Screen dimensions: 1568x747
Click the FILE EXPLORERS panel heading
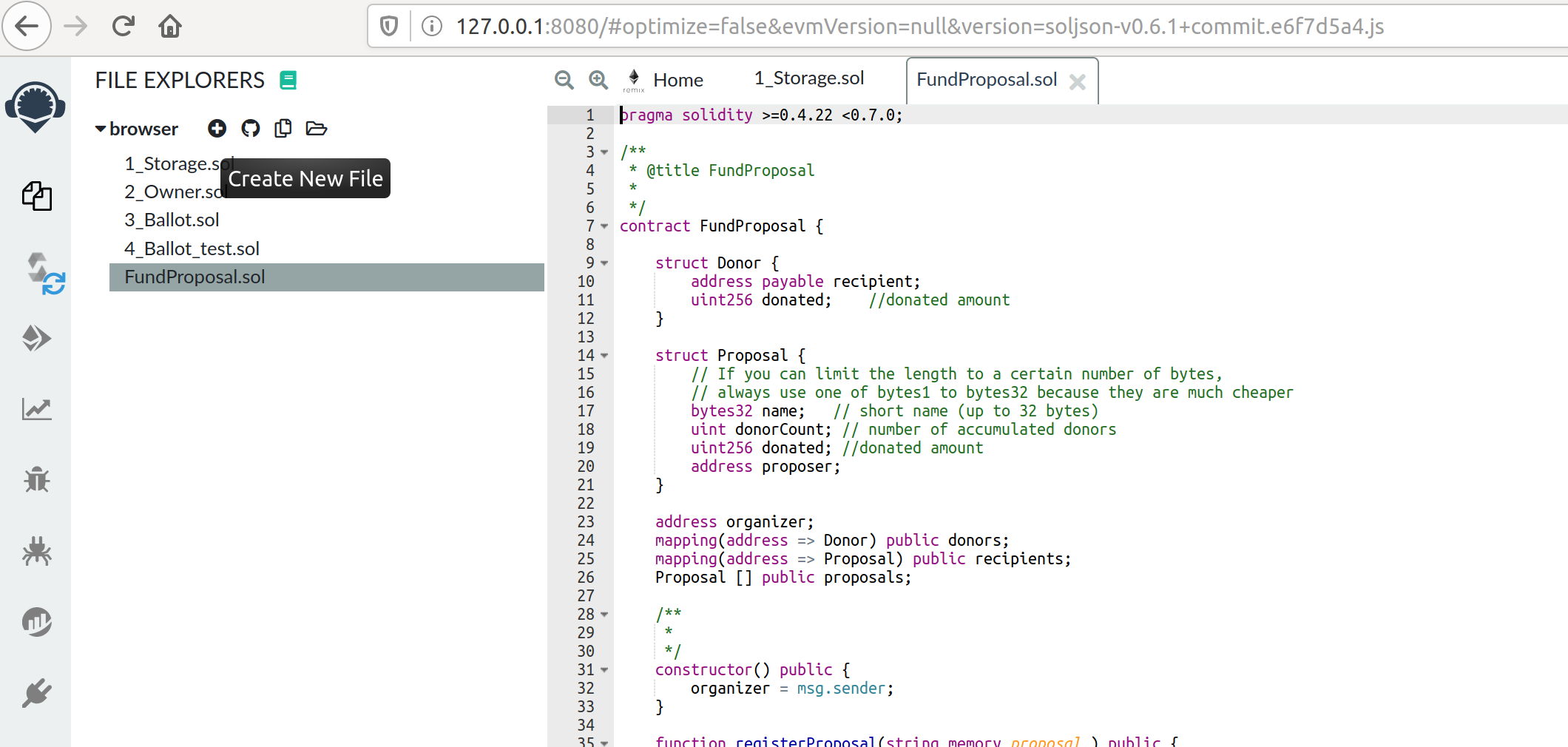click(180, 80)
